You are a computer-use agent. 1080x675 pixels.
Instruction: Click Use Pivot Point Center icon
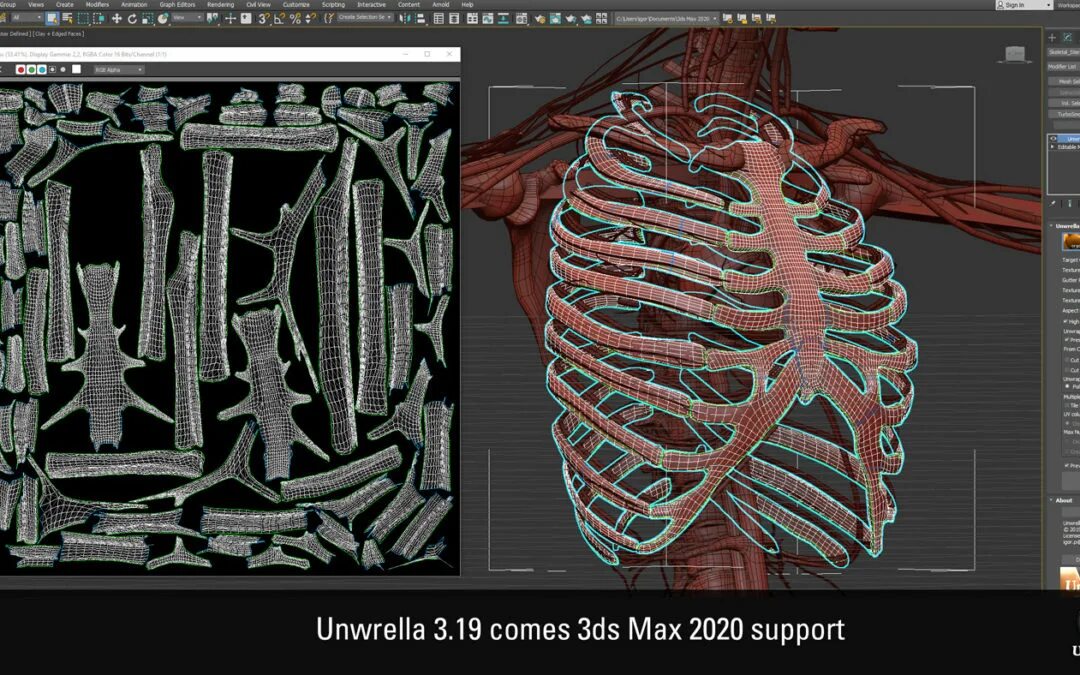pos(212,19)
